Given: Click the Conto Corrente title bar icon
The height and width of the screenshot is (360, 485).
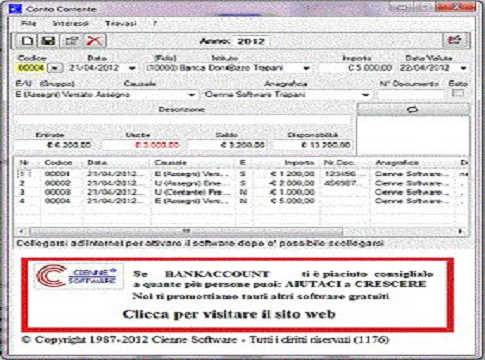Looking at the screenshot, I should [15, 8].
